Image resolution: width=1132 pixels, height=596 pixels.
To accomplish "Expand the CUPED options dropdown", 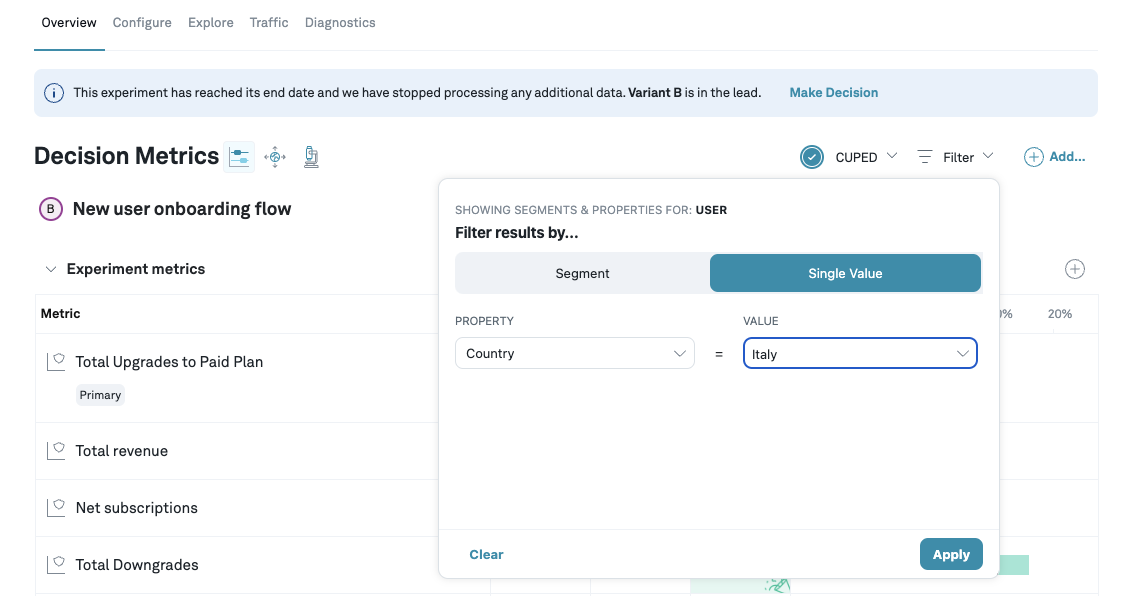I will (891, 157).
